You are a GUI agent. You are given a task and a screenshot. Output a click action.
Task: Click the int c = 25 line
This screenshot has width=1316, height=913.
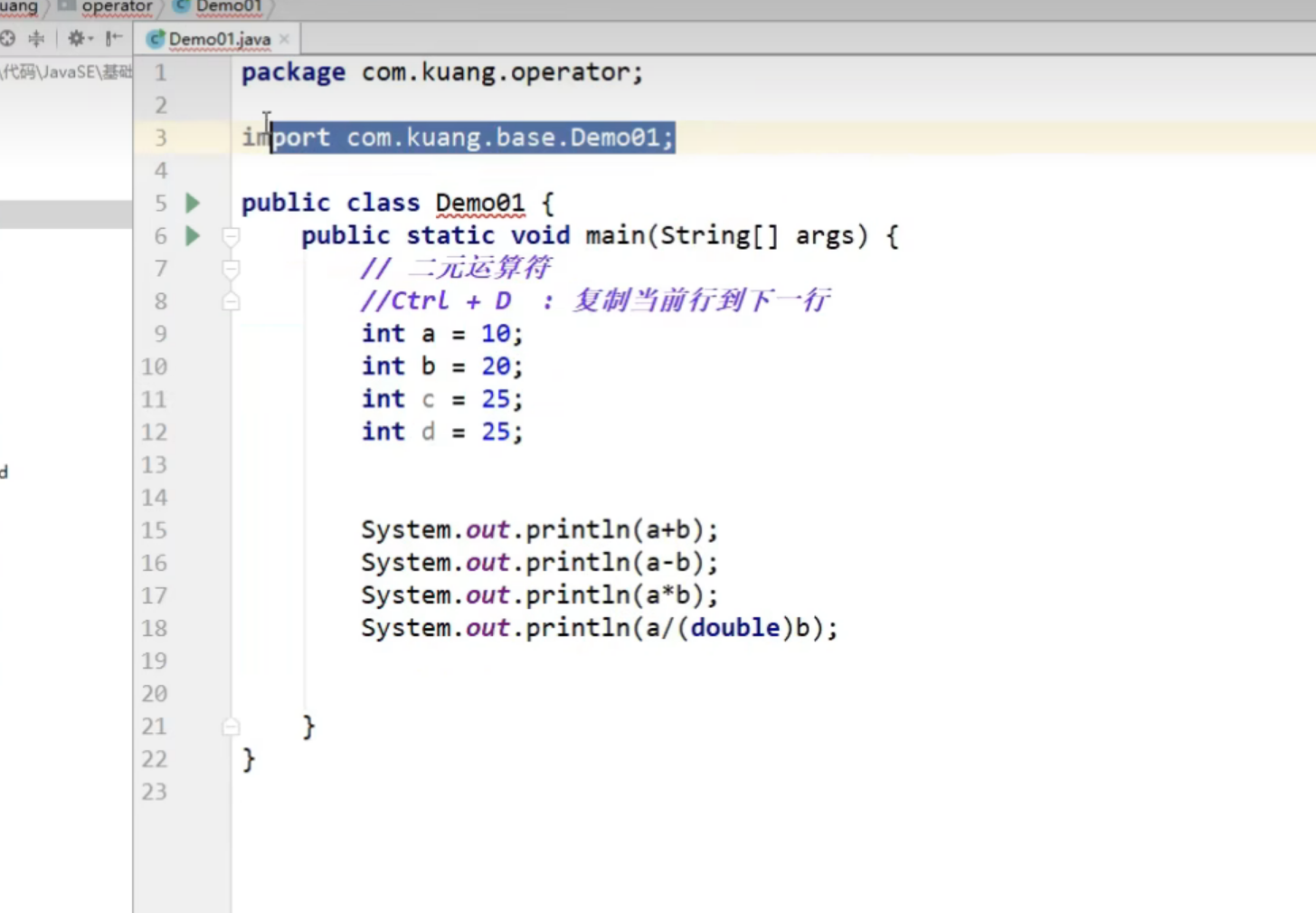(x=442, y=399)
